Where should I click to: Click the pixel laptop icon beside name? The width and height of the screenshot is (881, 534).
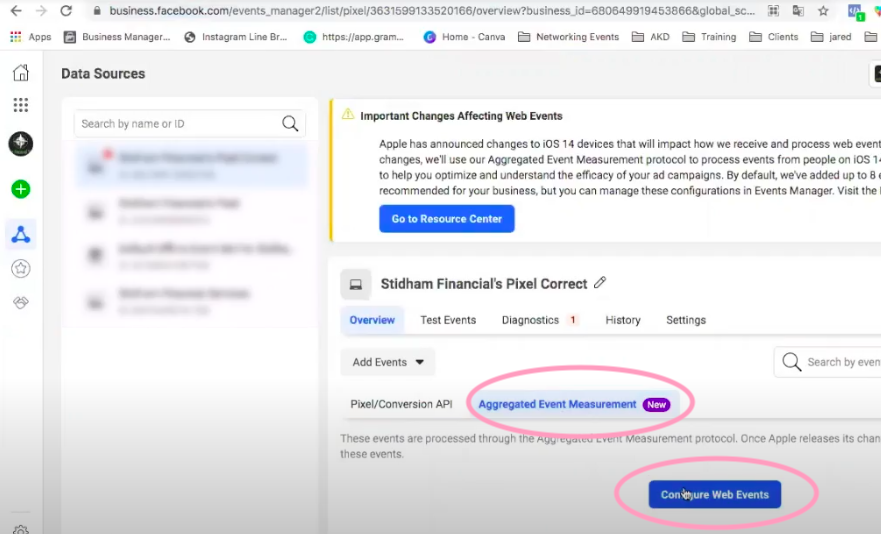(x=356, y=284)
